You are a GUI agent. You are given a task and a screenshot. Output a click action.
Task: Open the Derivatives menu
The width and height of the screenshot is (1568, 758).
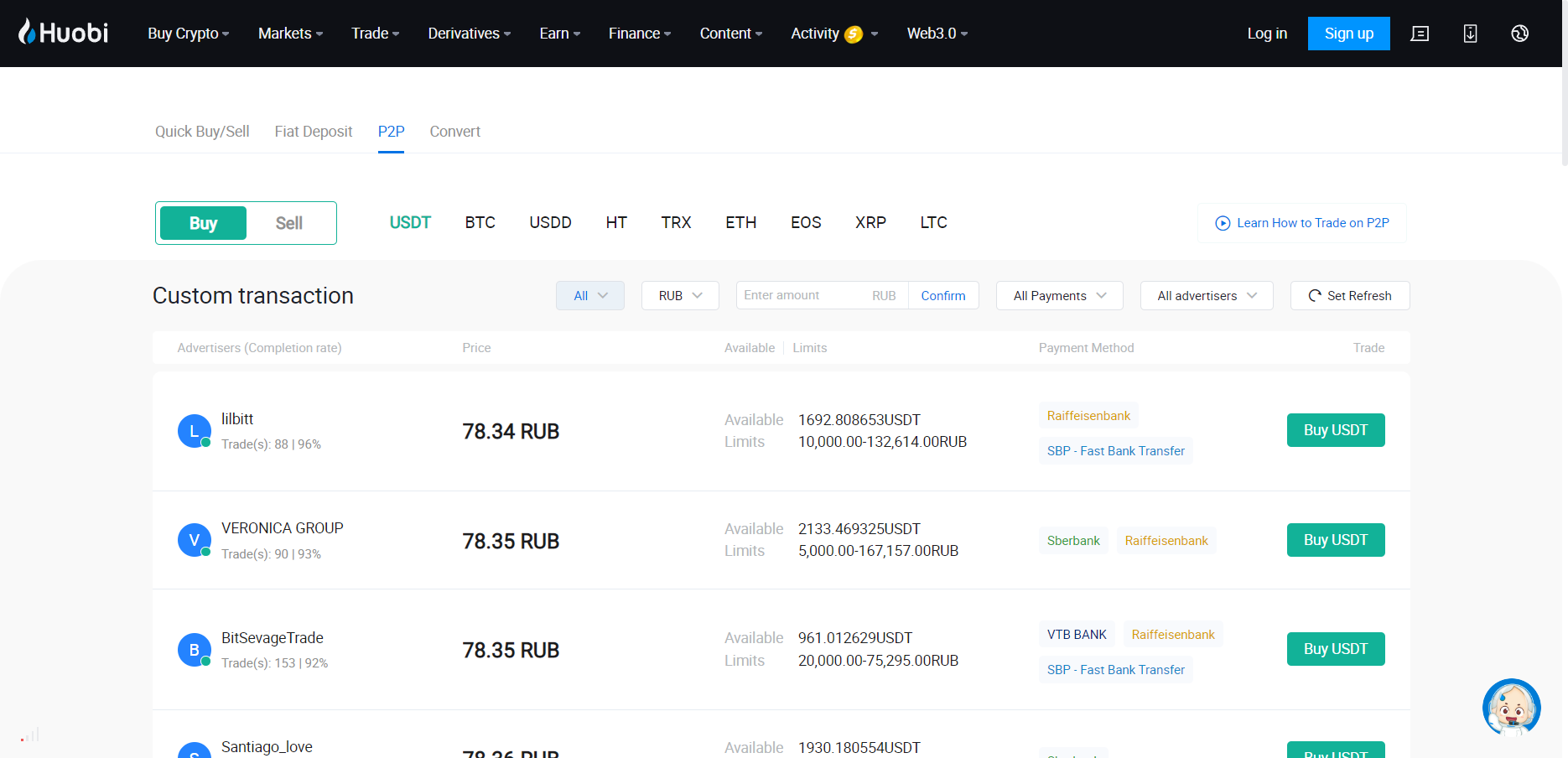pyautogui.click(x=469, y=34)
